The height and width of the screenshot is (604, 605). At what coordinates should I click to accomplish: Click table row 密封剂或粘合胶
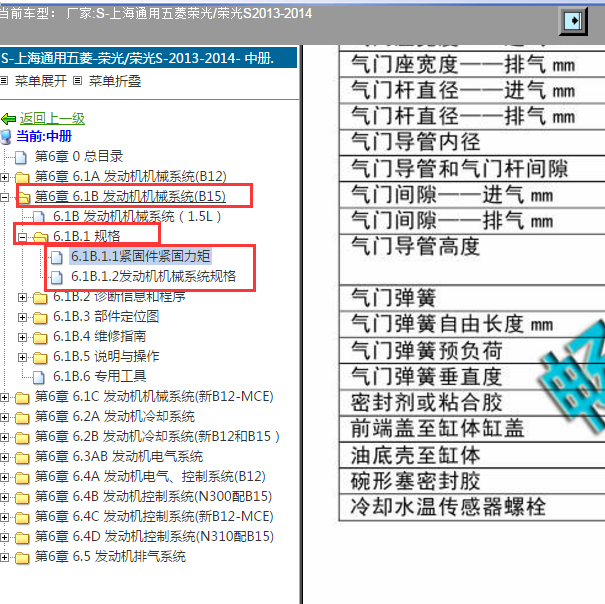coord(472,403)
